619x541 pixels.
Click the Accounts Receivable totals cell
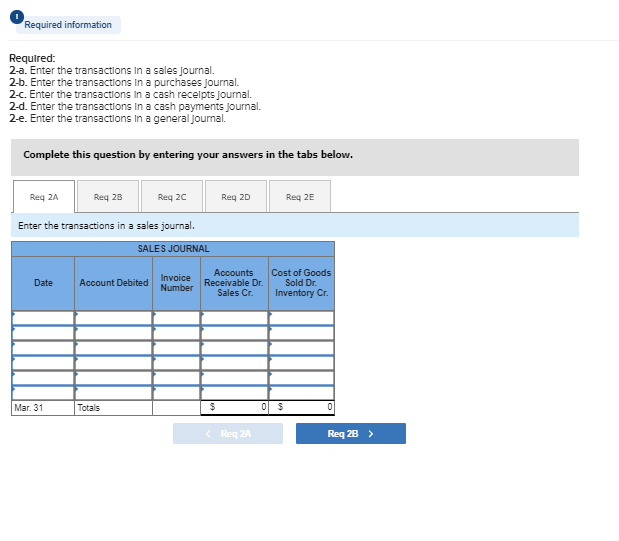[x=234, y=407]
